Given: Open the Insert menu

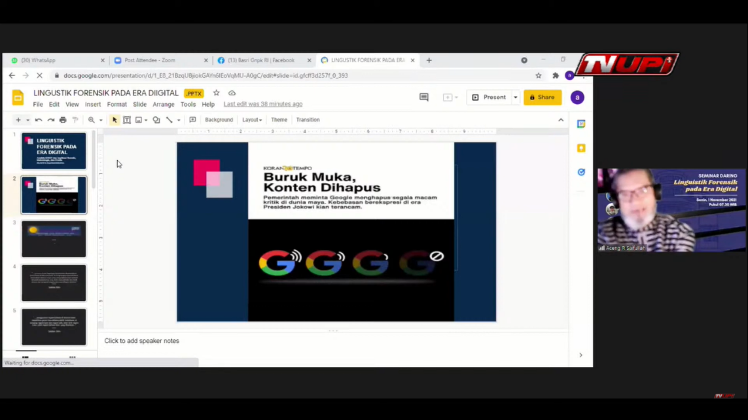Looking at the screenshot, I should [93, 105].
